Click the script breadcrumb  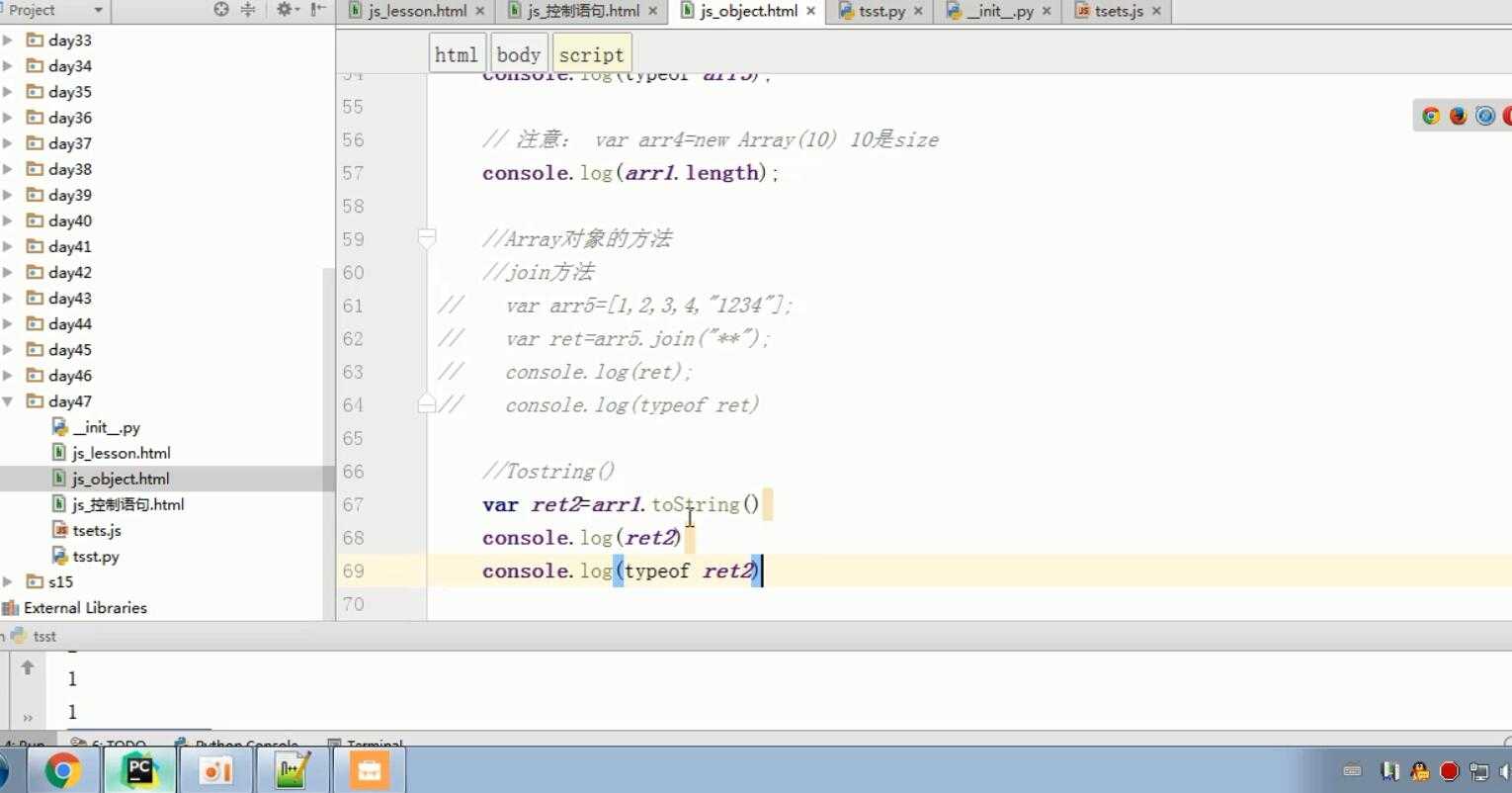(591, 54)
